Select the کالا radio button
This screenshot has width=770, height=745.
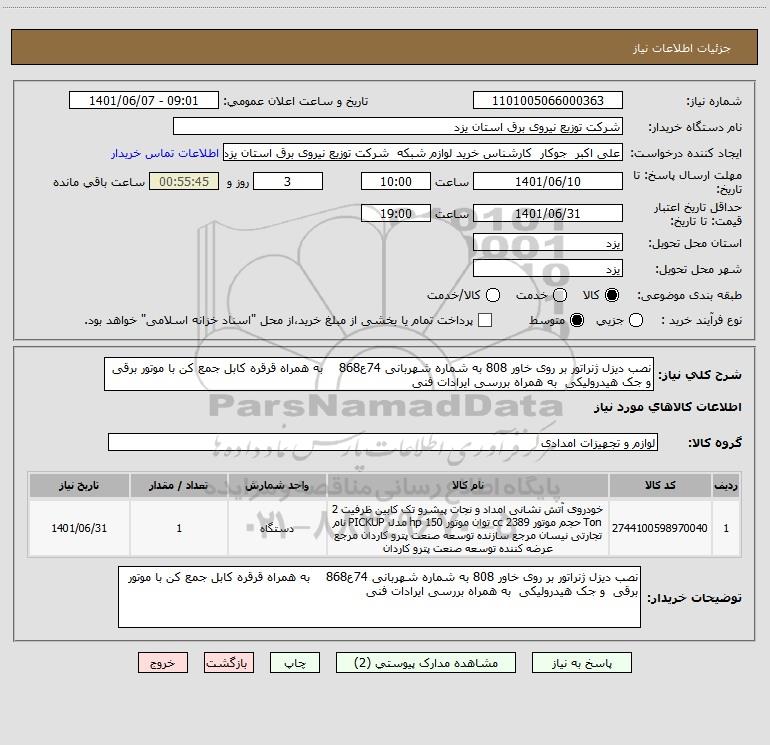612,295
